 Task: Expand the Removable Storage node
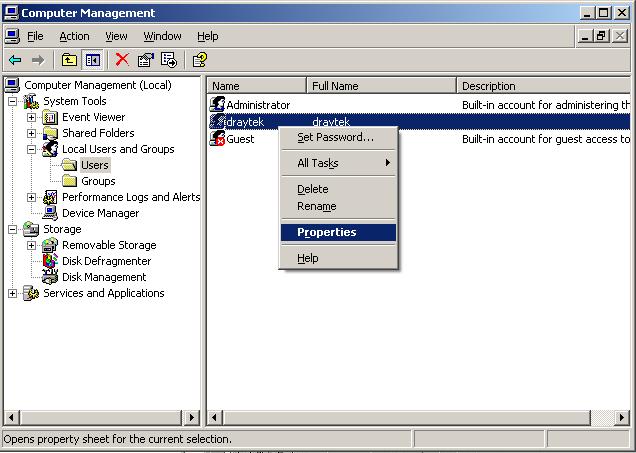[x=31, y=245]
